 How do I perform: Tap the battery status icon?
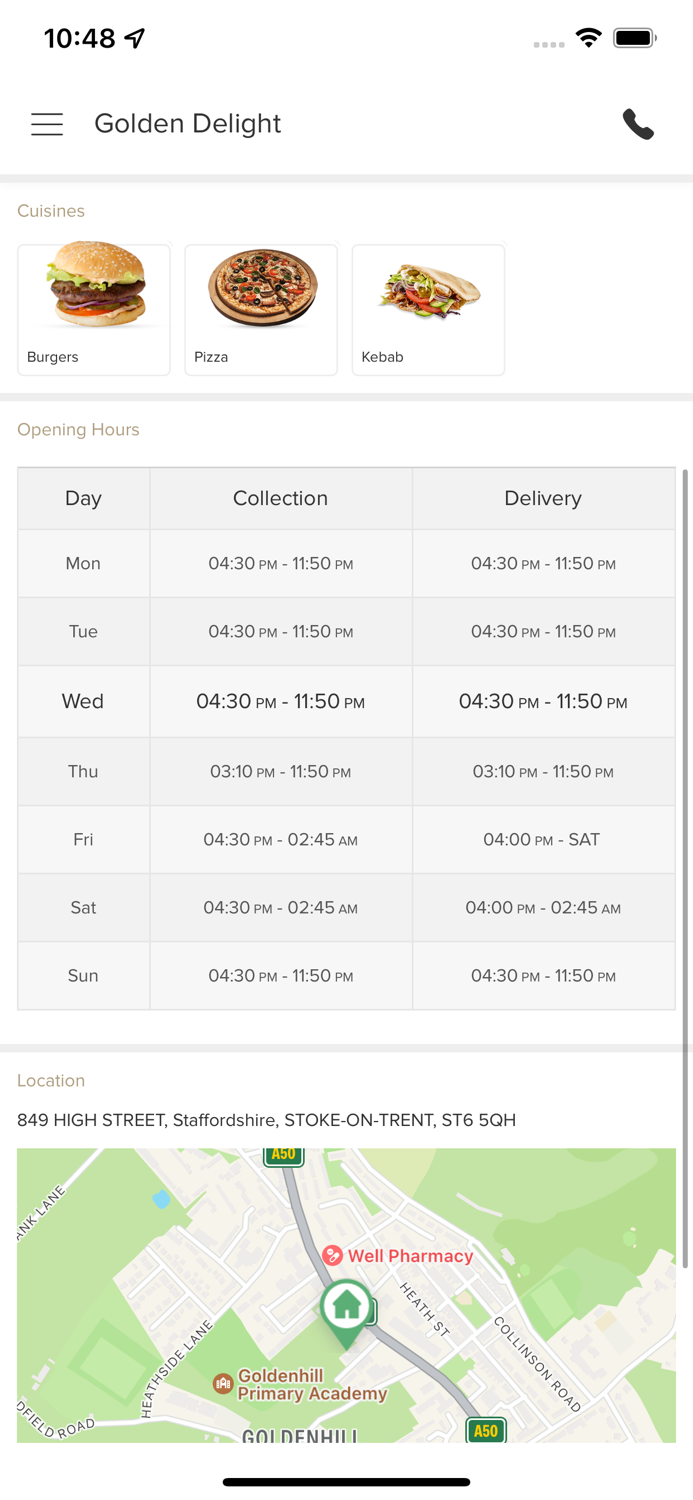coord(634,38)
